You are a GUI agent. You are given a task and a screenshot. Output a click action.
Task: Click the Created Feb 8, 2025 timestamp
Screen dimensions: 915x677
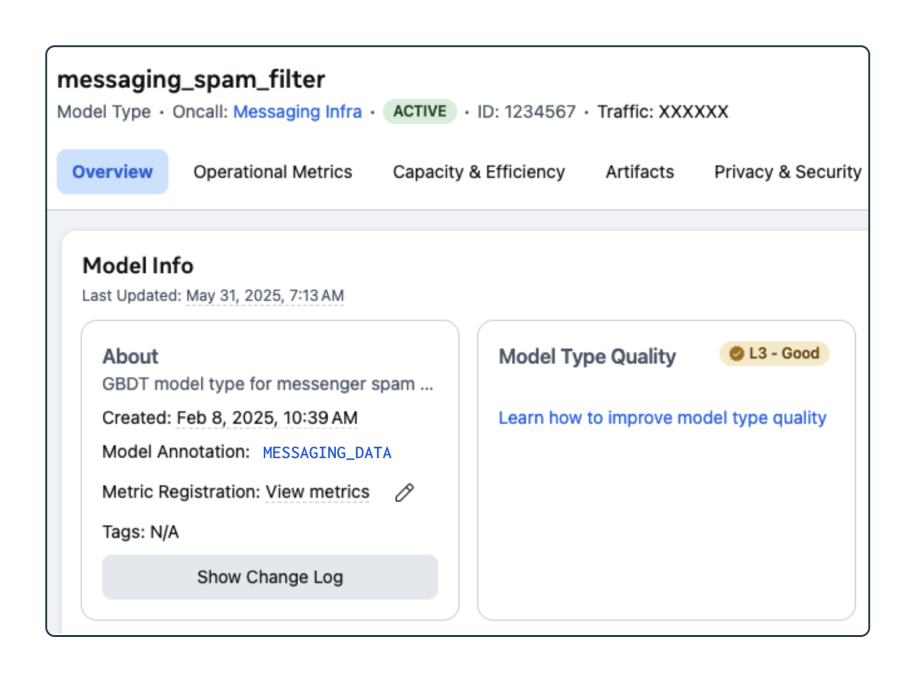click(x=267, y=418)
